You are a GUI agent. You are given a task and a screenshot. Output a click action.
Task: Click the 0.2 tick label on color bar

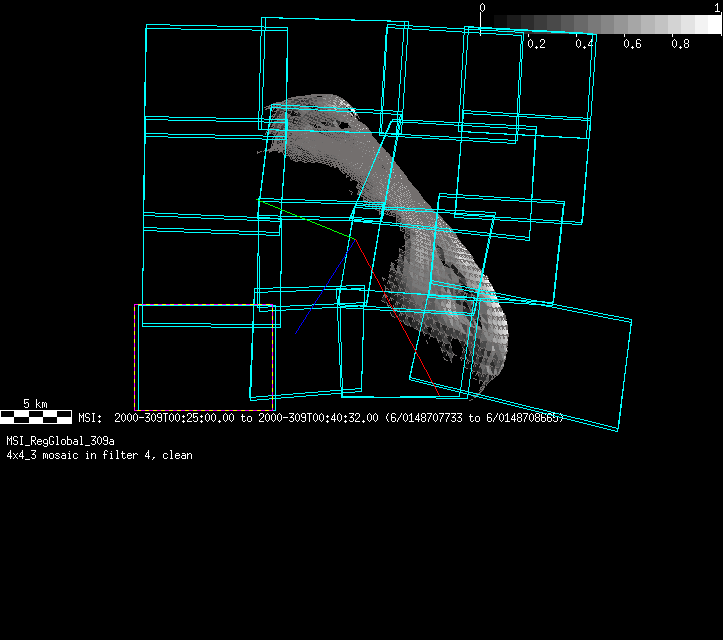(536, 44)
